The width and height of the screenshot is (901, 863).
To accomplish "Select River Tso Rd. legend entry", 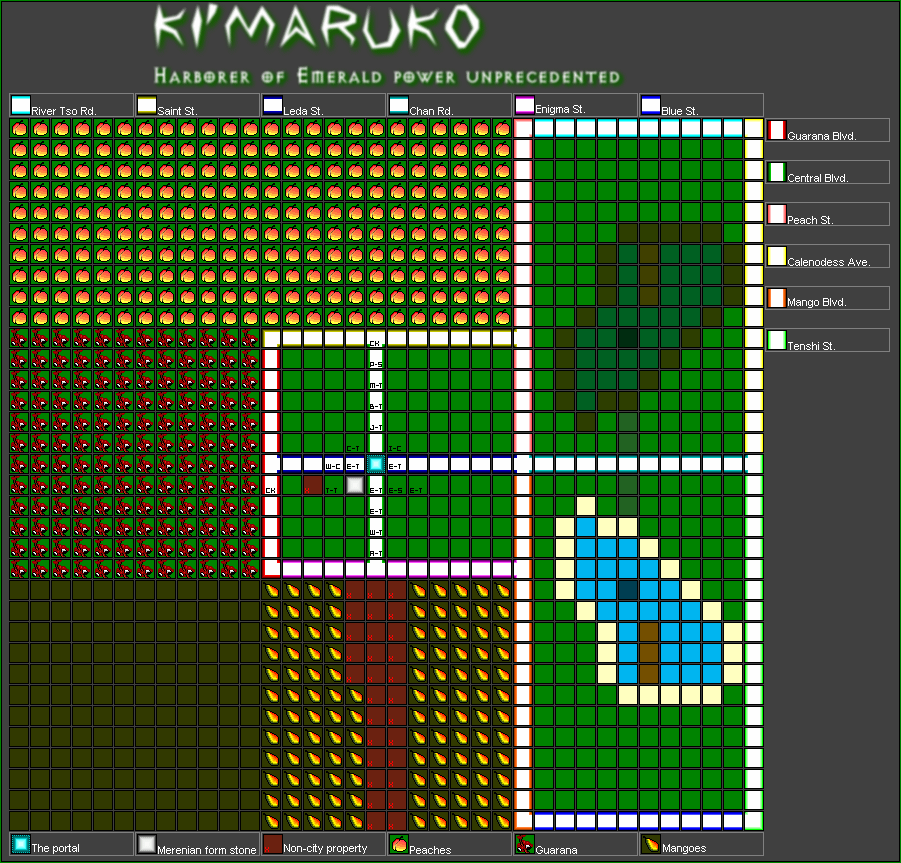I will click(x=70, y=106).
